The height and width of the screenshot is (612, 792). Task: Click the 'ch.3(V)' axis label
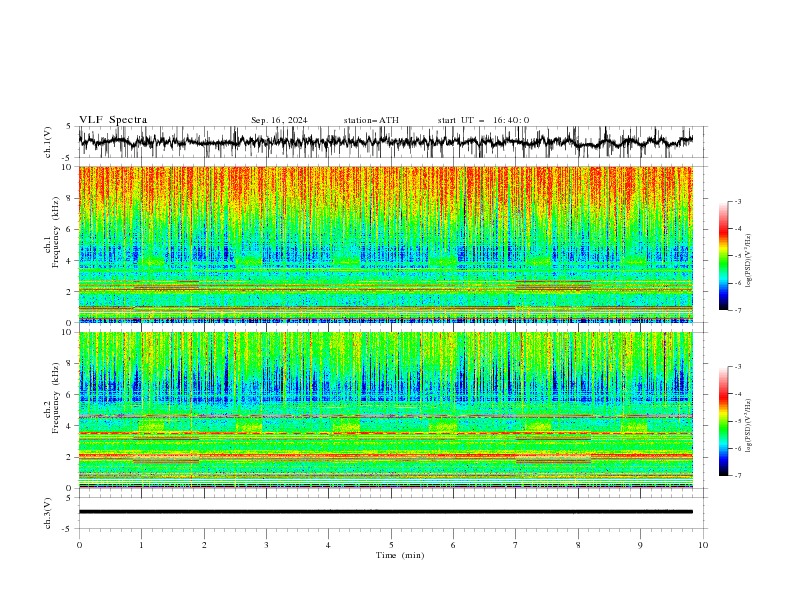click(x=48, y=513)
